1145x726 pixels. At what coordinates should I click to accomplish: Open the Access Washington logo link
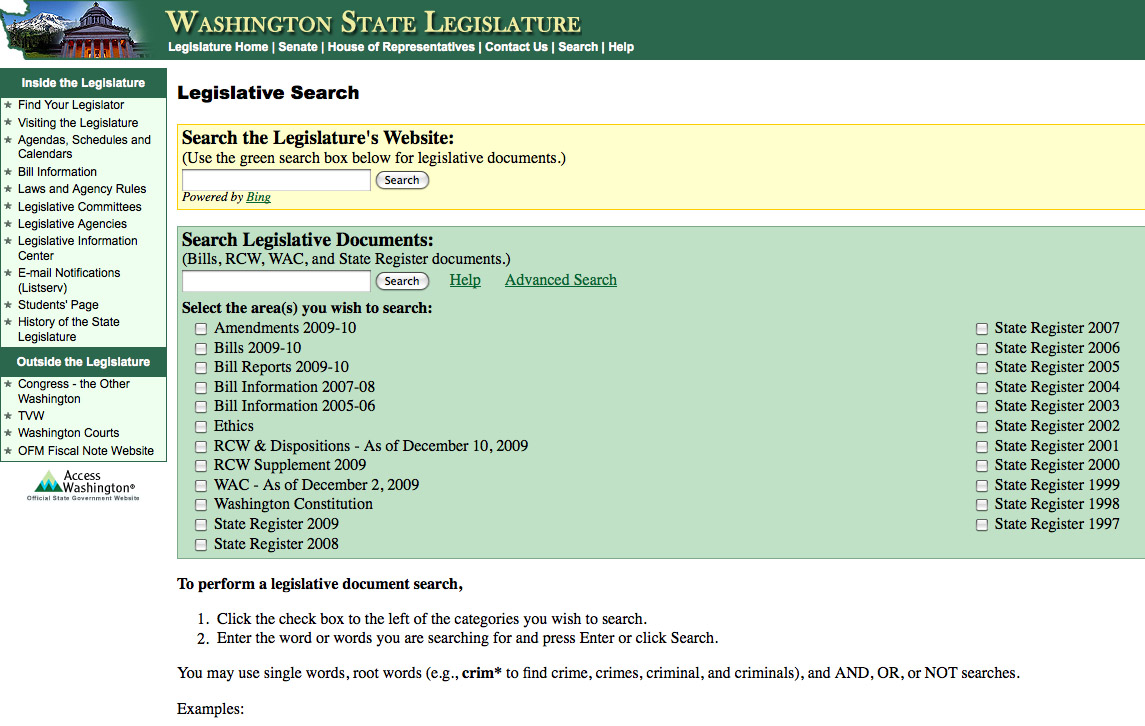(x=83, y=485)
